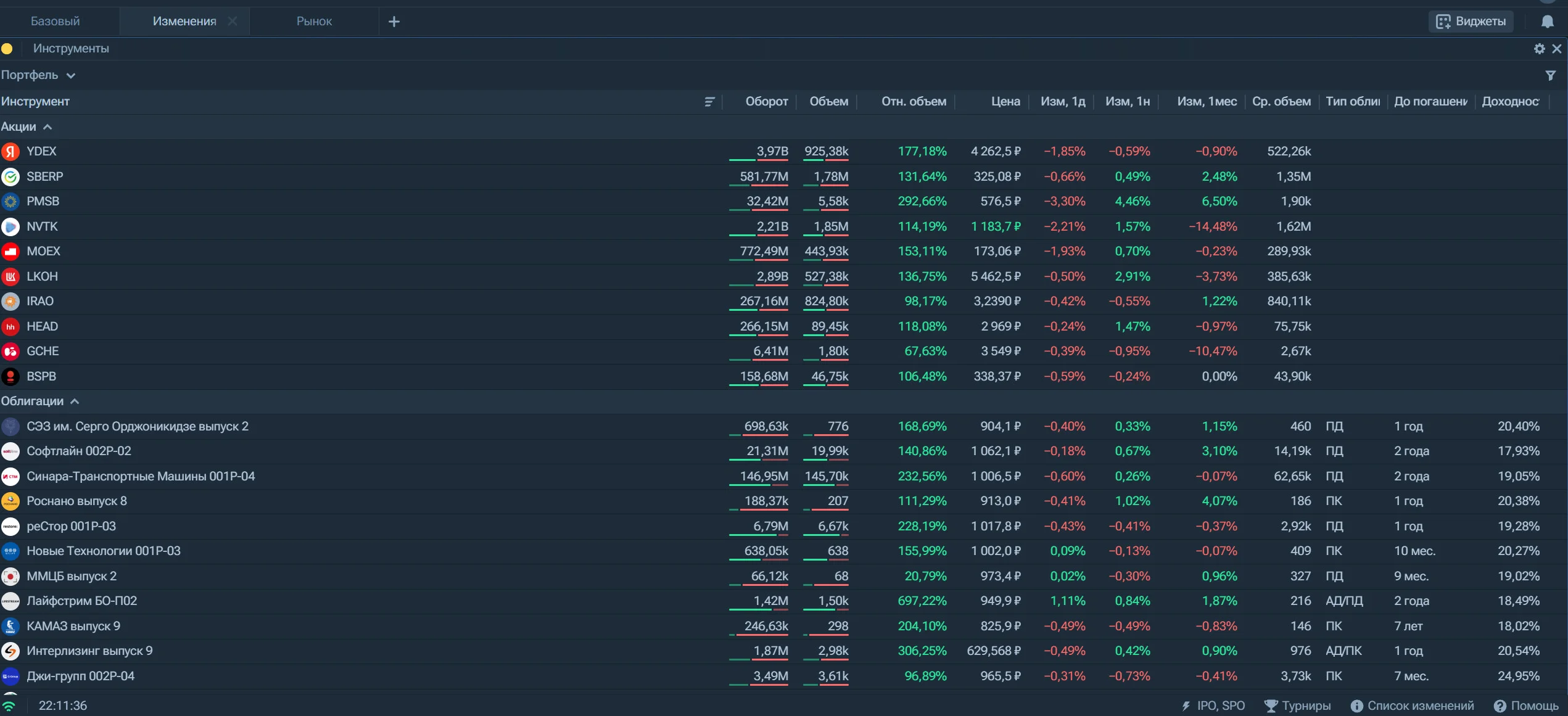Click the Джи-групп yield 24,95%
Screen dimensions: 1568x716
pos(1519,677)
